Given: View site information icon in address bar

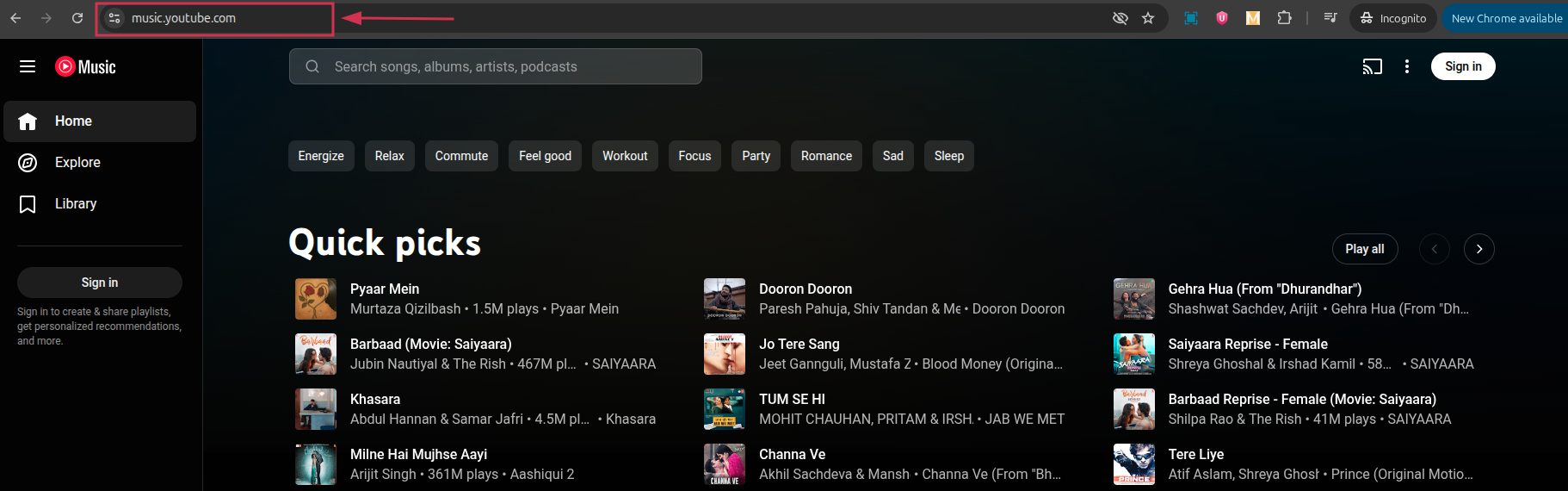Looking at the screenshot, I should 114,18.
